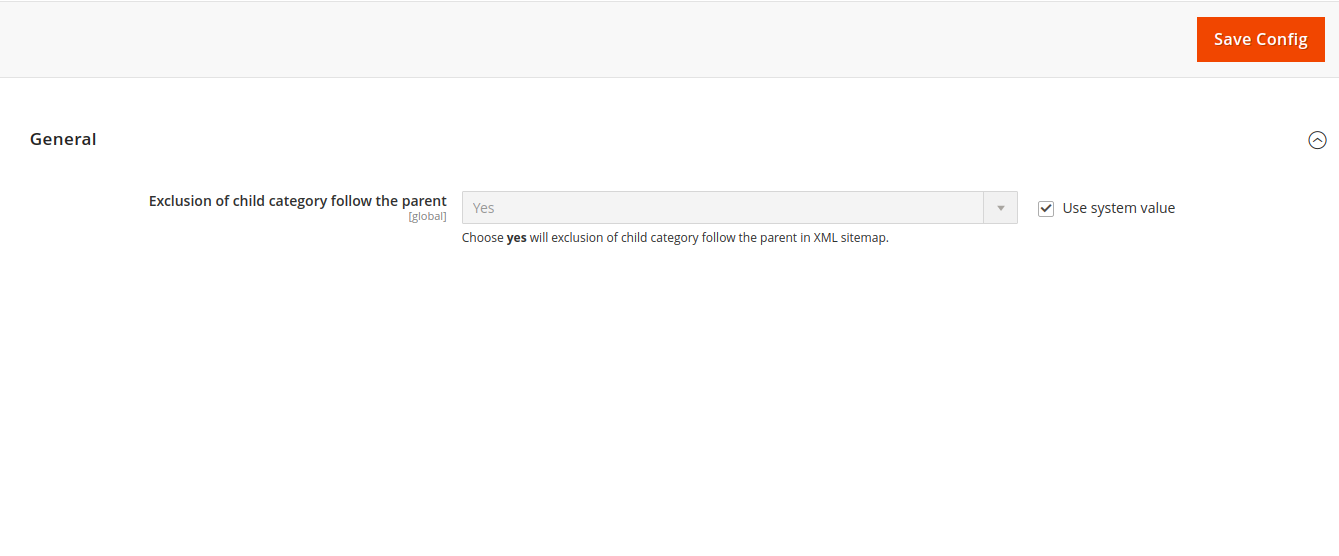Click the word parent in the field label
Screen dimensions: 1339x556
(x=424, y=201)
